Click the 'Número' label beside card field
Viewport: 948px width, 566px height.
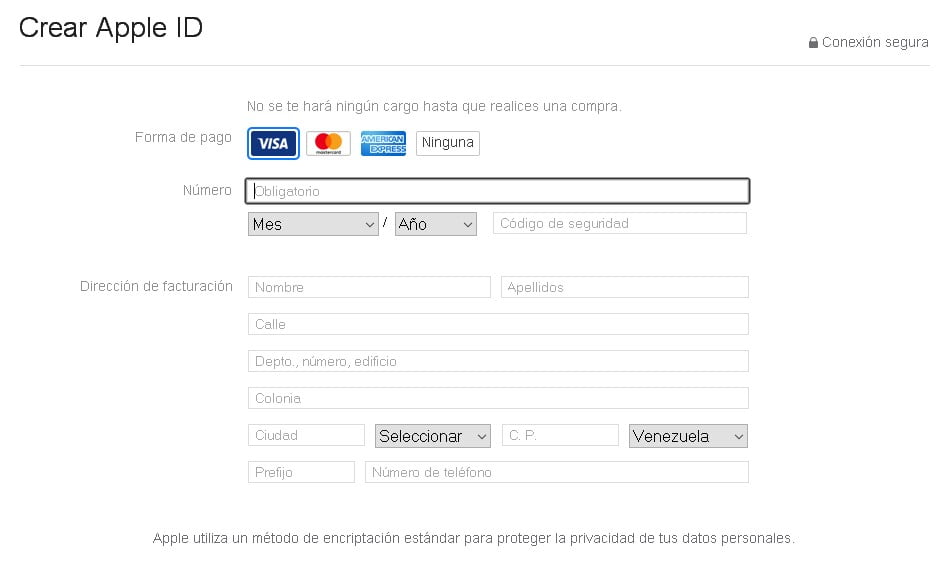tap(207, 190)
